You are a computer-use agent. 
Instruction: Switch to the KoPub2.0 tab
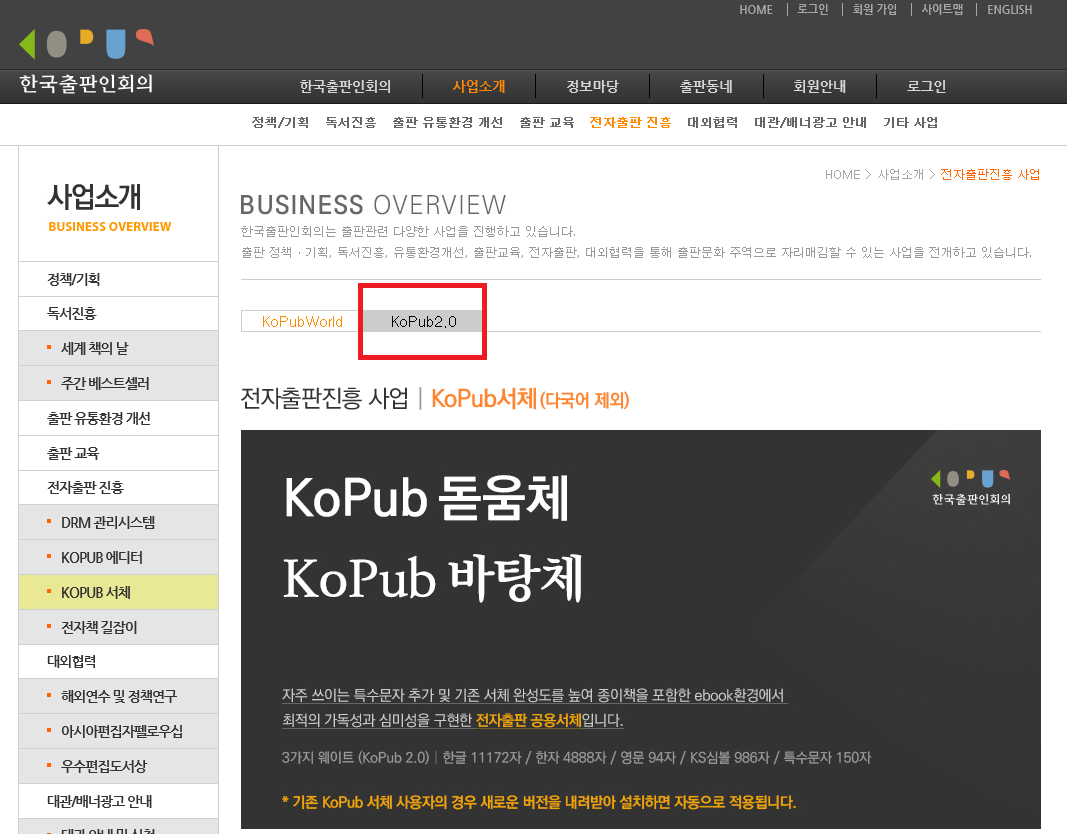[x=423, y=321]
